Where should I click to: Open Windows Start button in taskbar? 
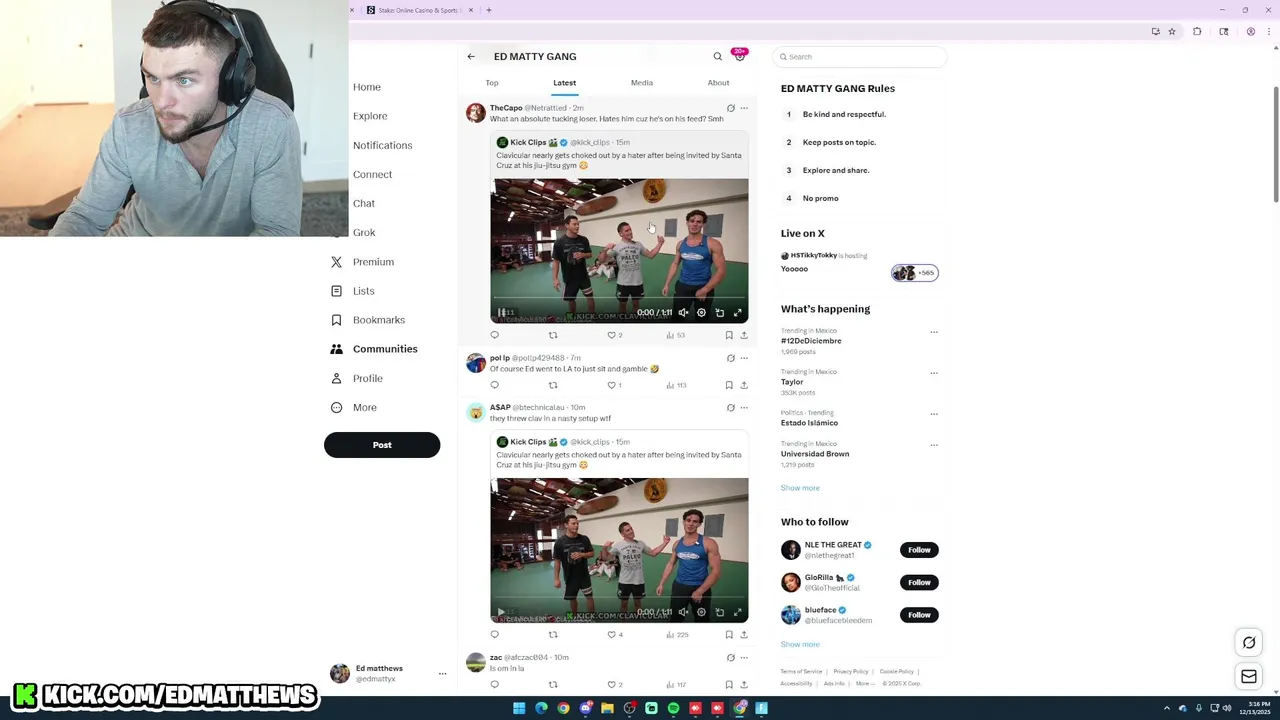[x=519, y=708]
